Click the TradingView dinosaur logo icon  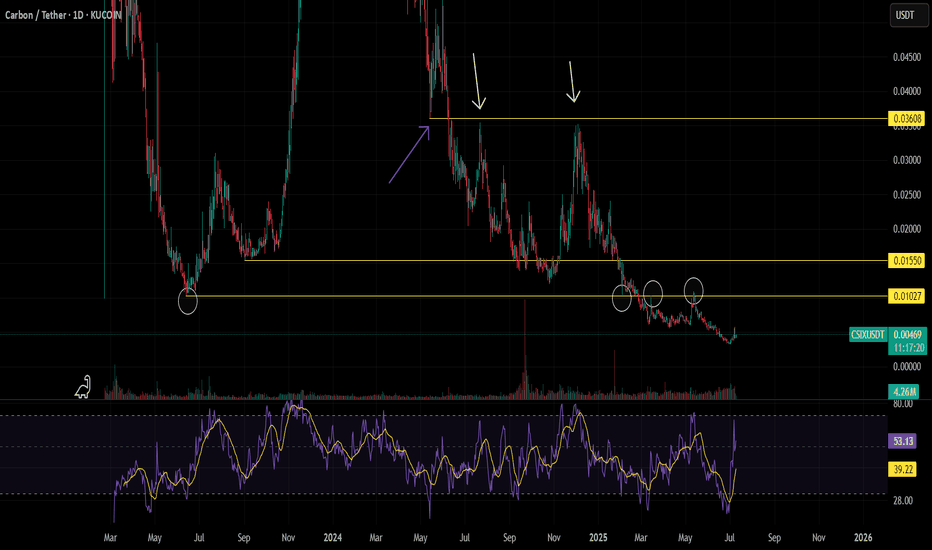click(x=83, y=387)
